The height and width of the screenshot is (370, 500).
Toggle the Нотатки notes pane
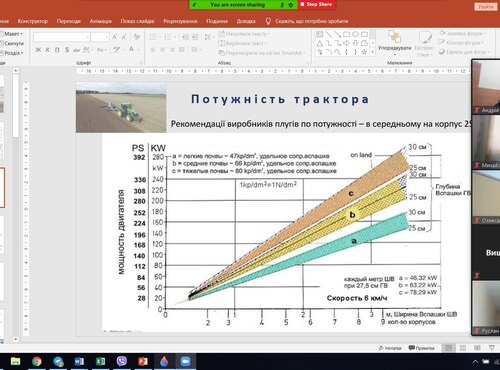(390, 348)
